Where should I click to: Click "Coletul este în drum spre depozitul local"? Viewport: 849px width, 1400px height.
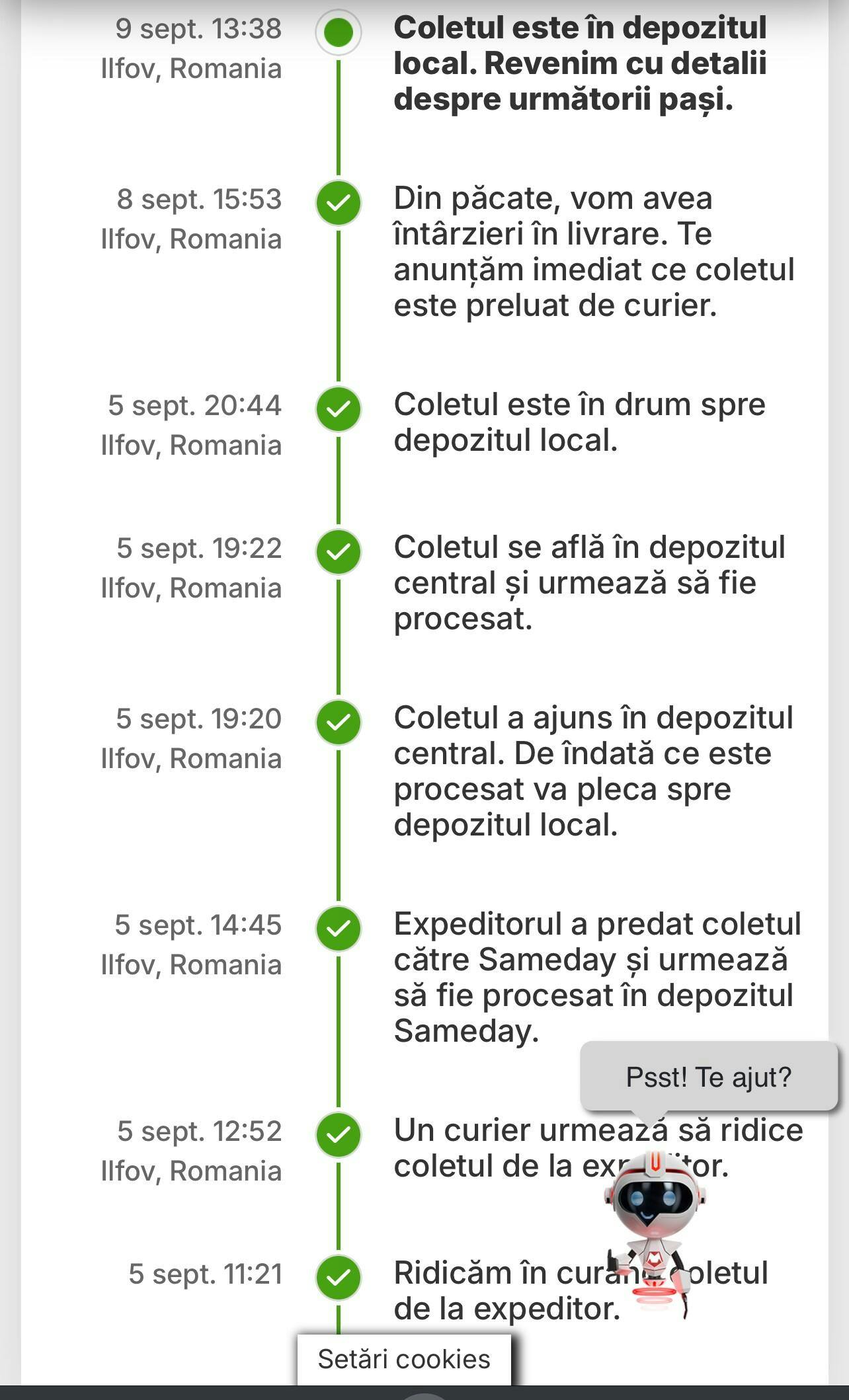579,422
